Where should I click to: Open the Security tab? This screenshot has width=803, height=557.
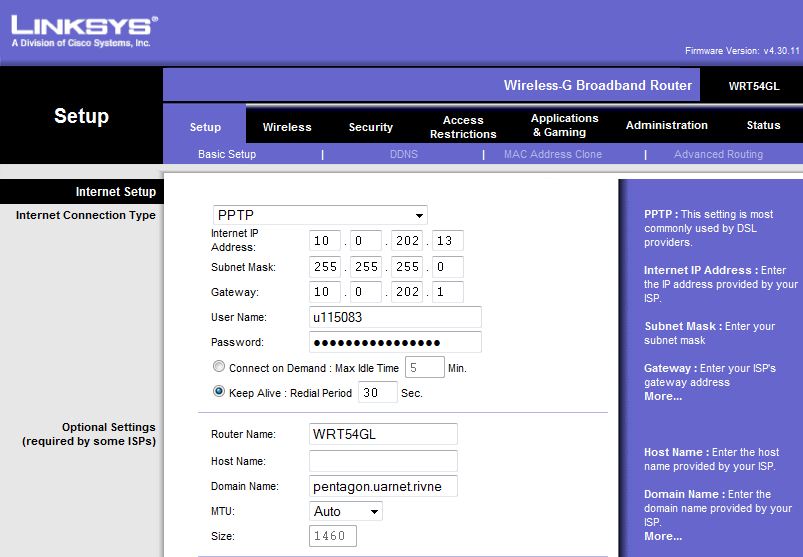click(370, 127)
